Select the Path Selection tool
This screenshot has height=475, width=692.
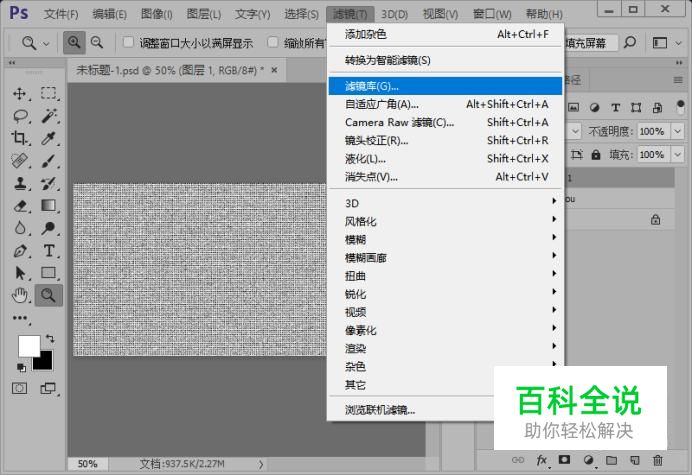(20, 273)
